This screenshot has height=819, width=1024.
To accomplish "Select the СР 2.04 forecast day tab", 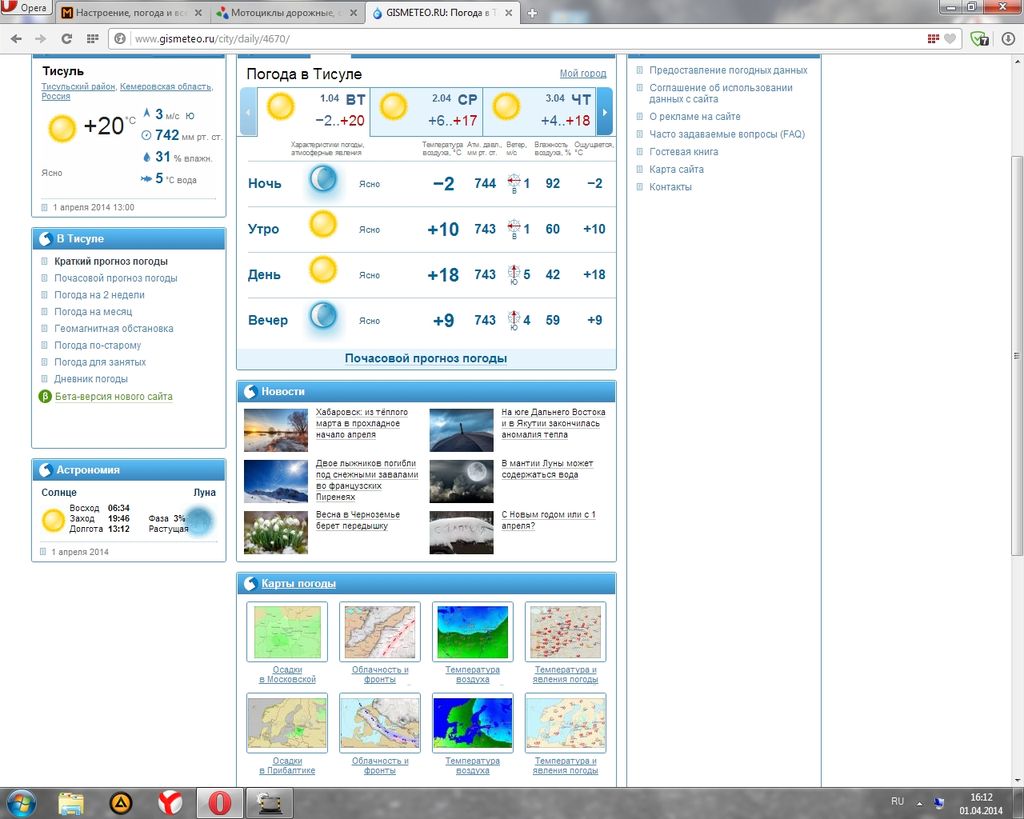I will coord(427,111).
